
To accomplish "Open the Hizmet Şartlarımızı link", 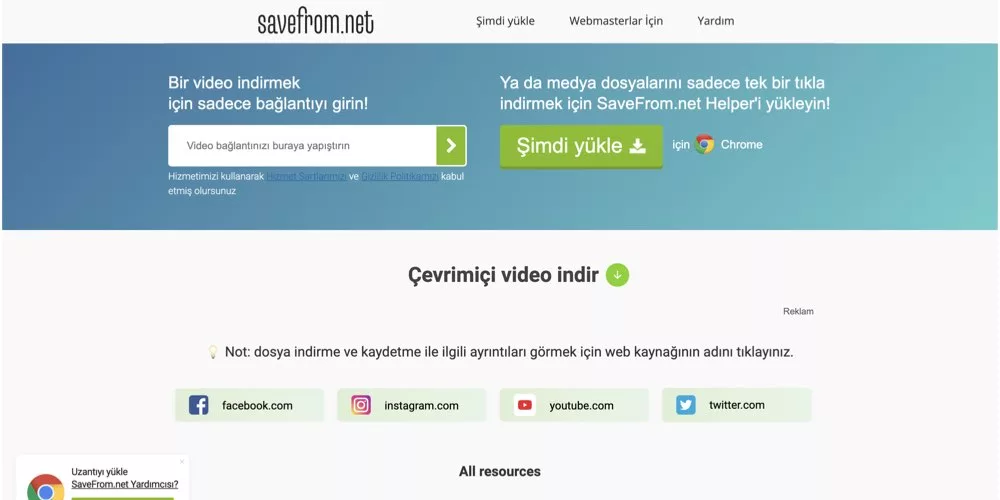I will [306, 177].
